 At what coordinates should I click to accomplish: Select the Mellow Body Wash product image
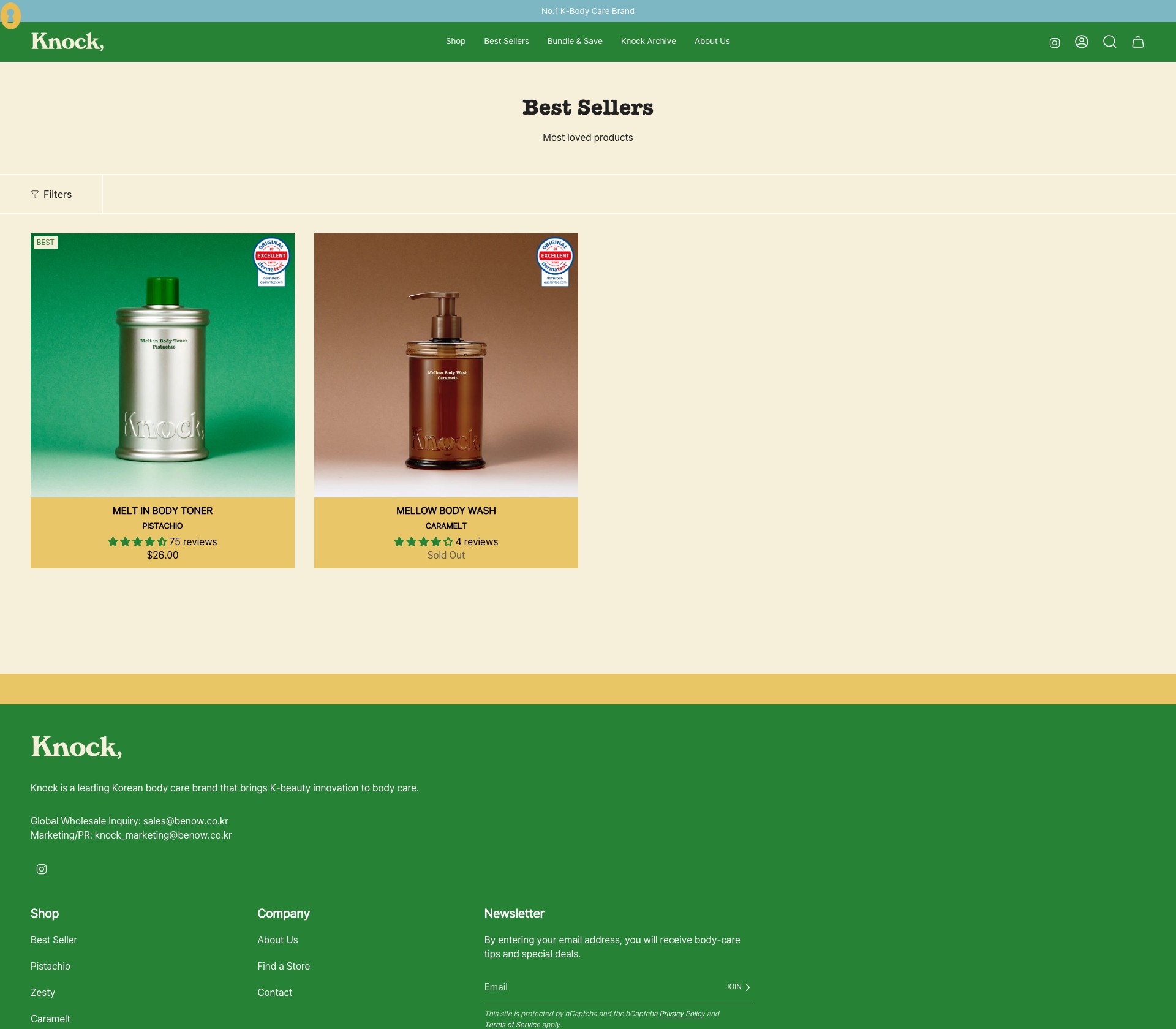tap(446, 365)
